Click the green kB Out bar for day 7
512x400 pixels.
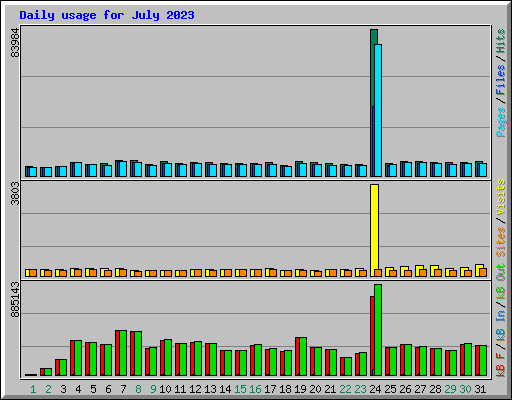[x=123, y=353]
